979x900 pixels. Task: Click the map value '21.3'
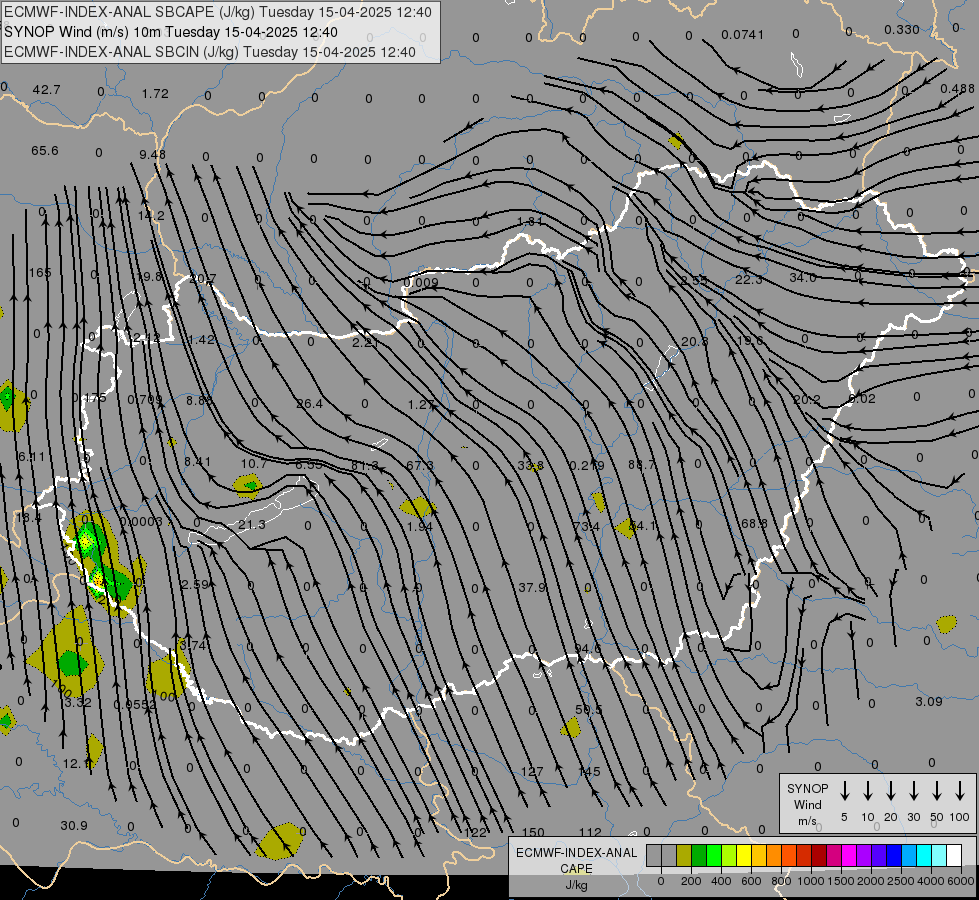[x=252, y=525]
